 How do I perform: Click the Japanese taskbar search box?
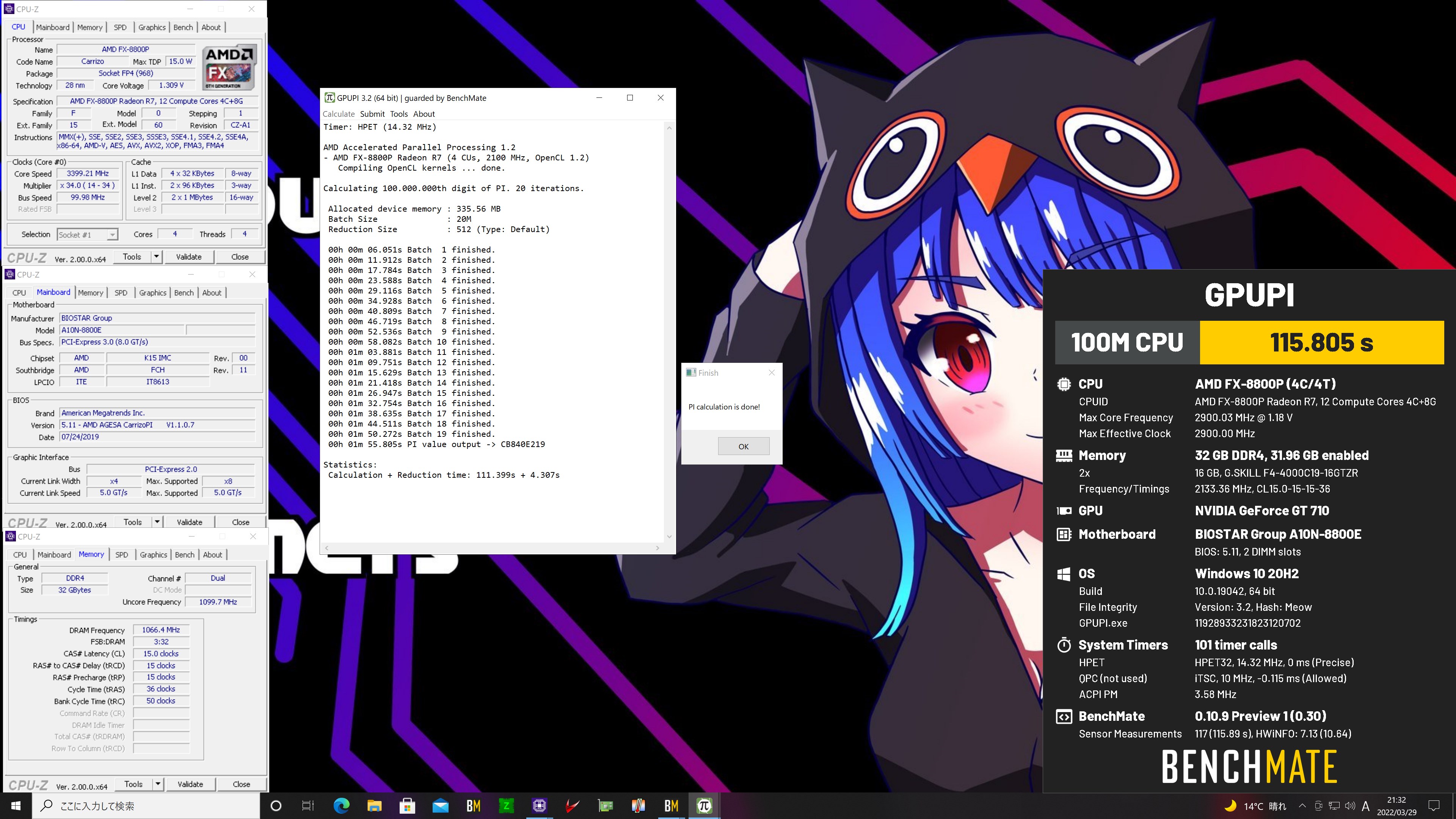tap(146, 806)
